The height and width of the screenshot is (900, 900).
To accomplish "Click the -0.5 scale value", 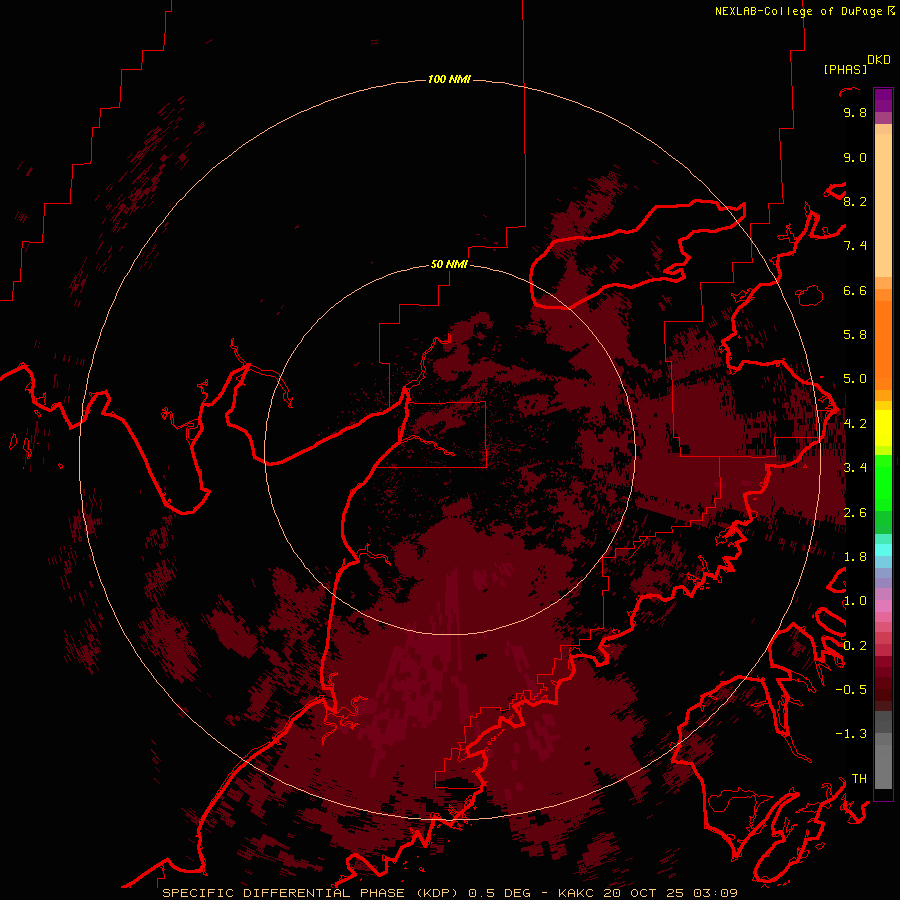I will [851, 690].
